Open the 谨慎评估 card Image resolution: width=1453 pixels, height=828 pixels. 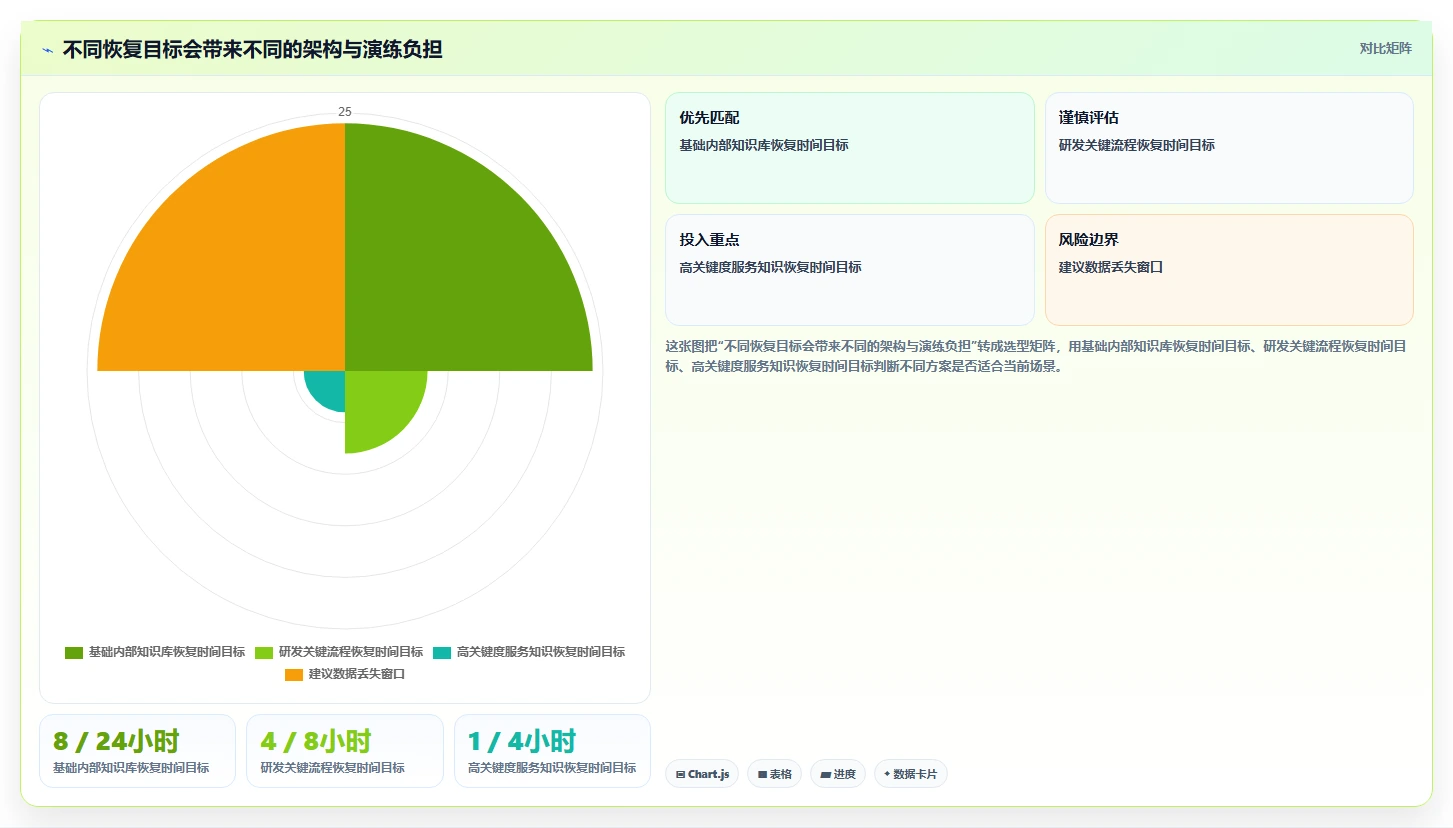[1229, 148]
